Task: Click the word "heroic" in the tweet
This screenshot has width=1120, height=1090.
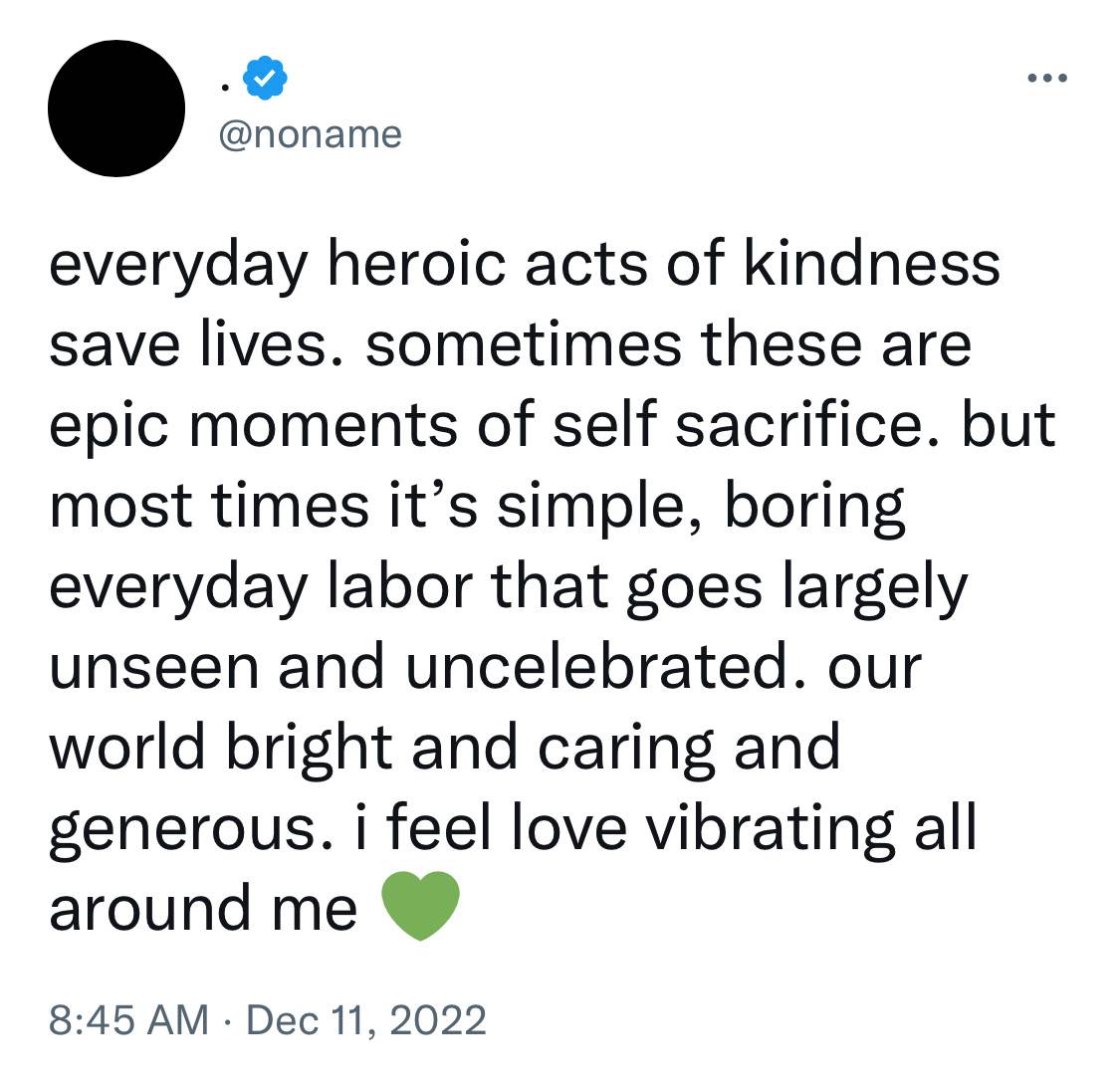Action: [416, 263]
